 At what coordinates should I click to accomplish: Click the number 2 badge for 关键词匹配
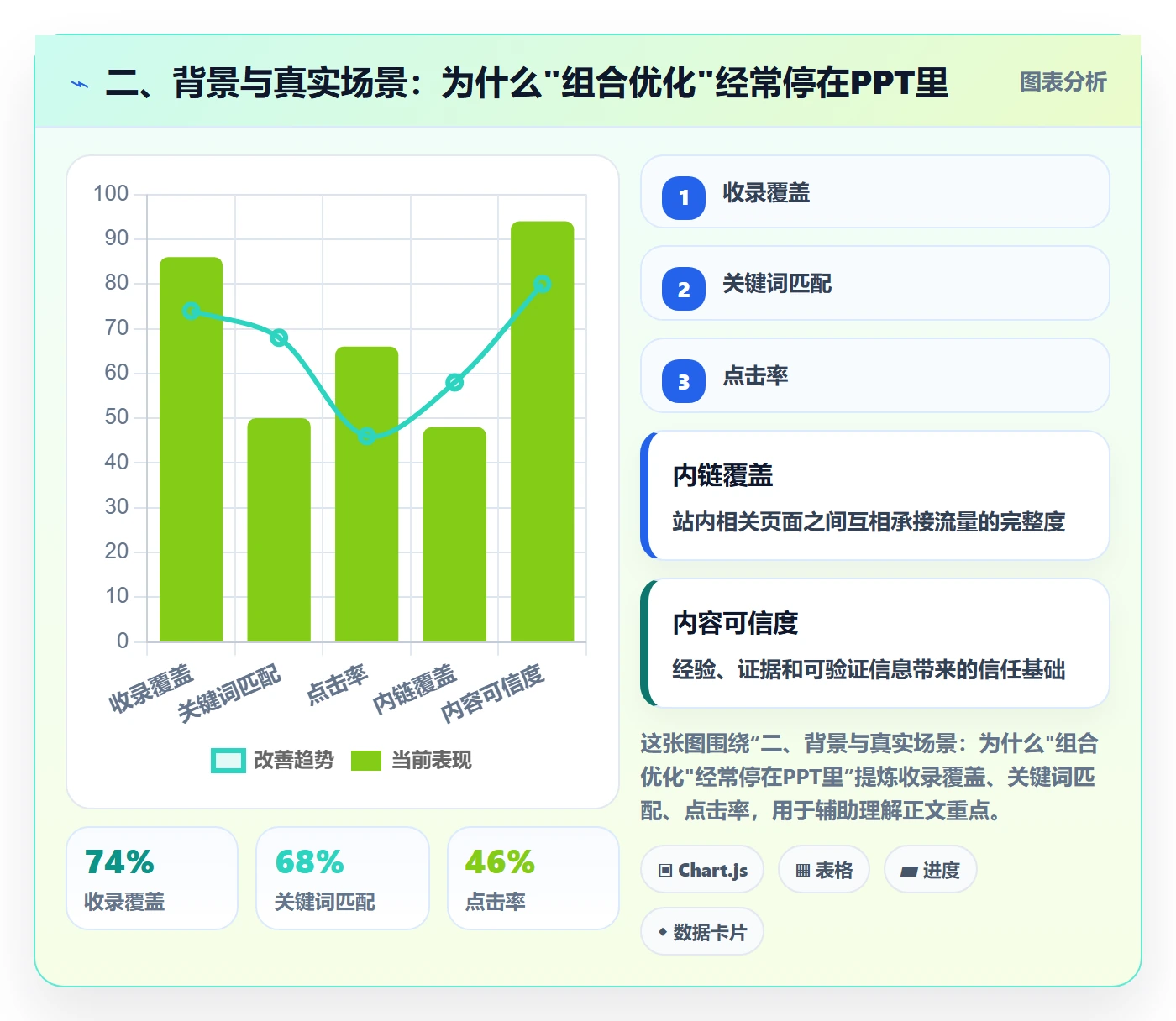tap(684, 289)
